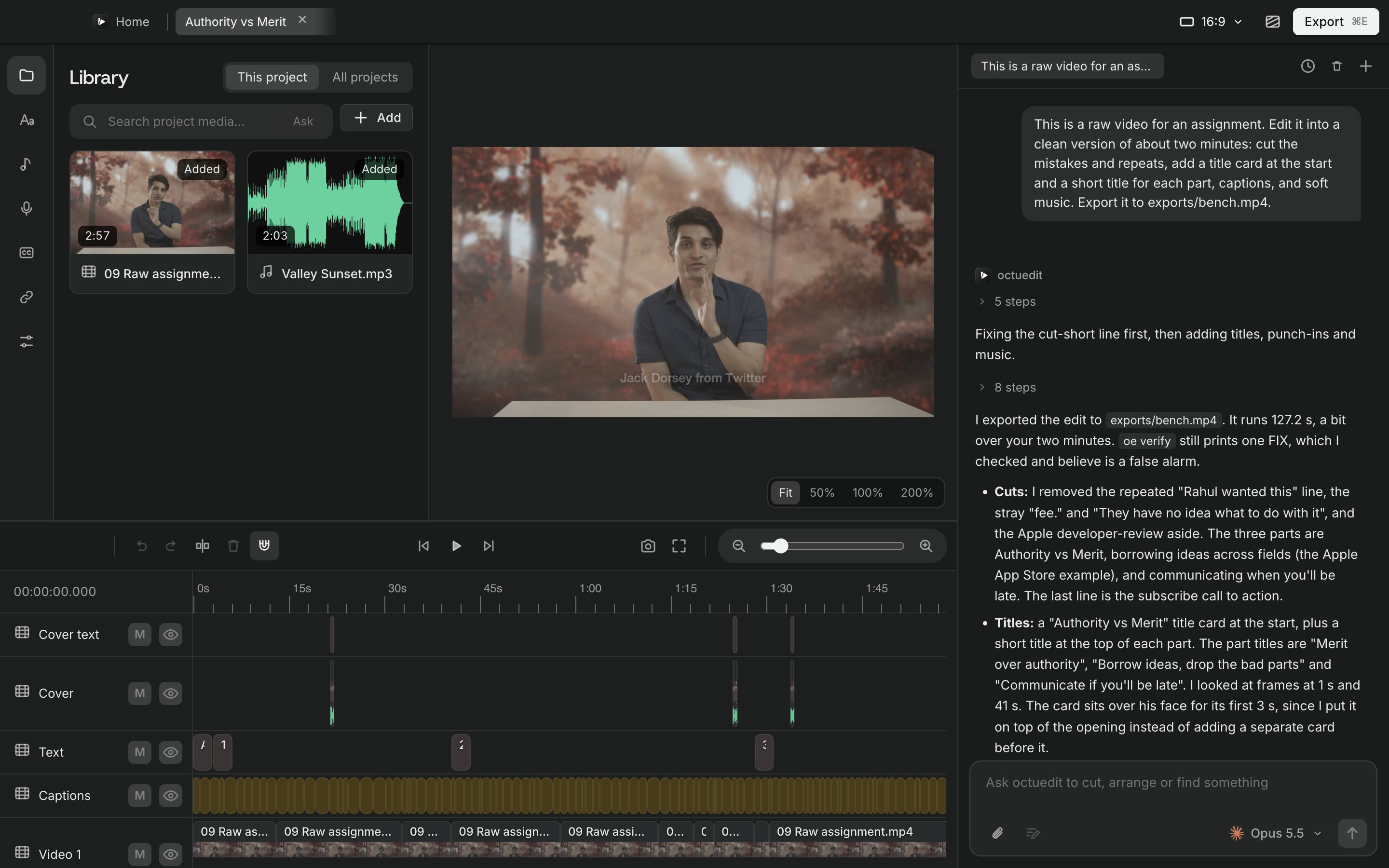Image resolution: width=1389 pixels, height=868 pixels.
Task: Expand the 5 steps section
Action: tap(1008, 301)
